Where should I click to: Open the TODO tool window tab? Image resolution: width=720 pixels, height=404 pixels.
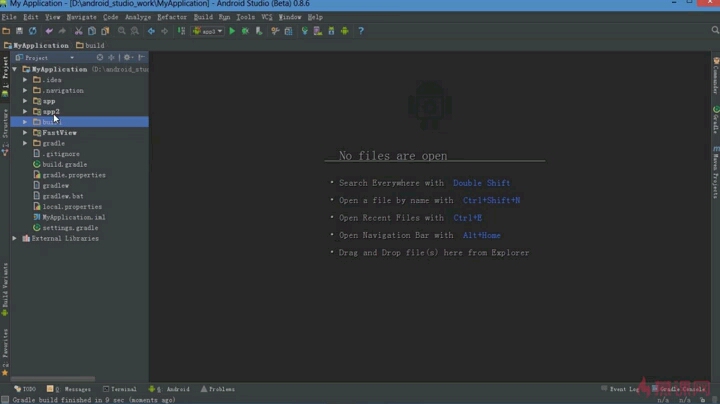25,389
